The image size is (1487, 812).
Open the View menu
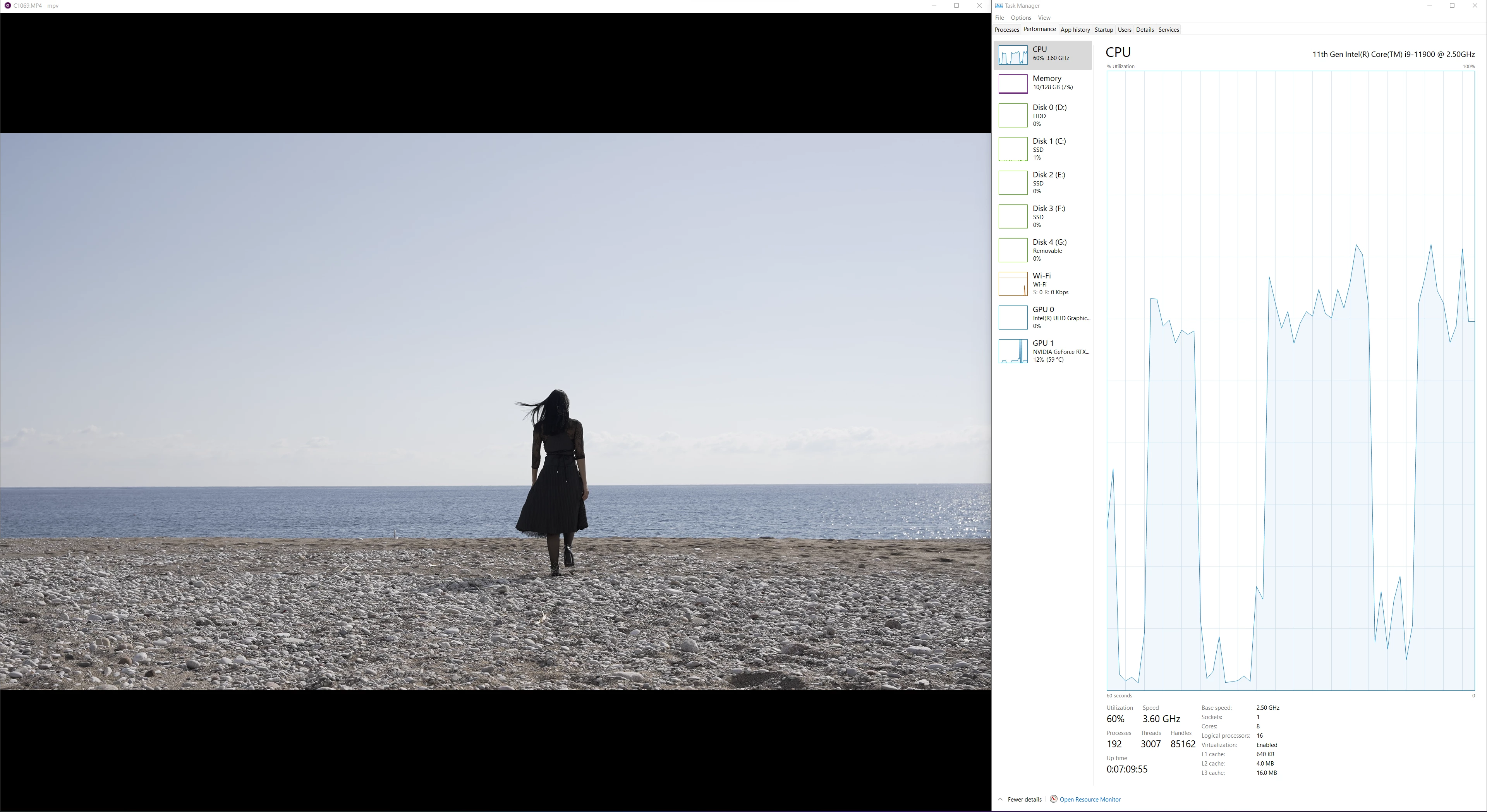[x=1044, y=18]
